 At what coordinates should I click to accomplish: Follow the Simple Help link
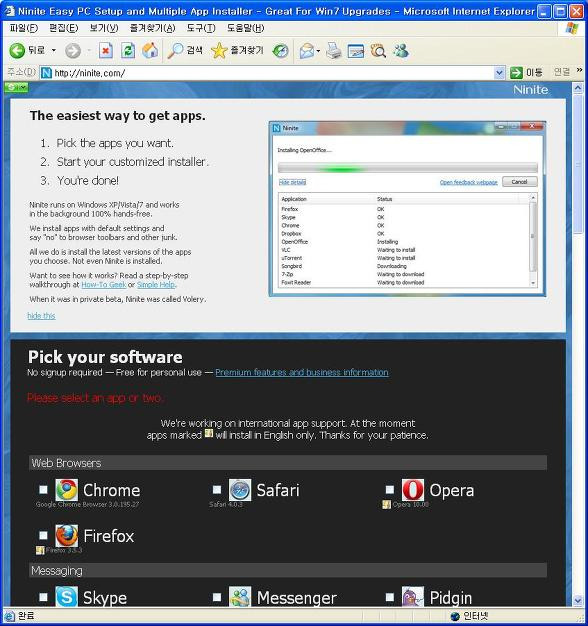point(156,285)
